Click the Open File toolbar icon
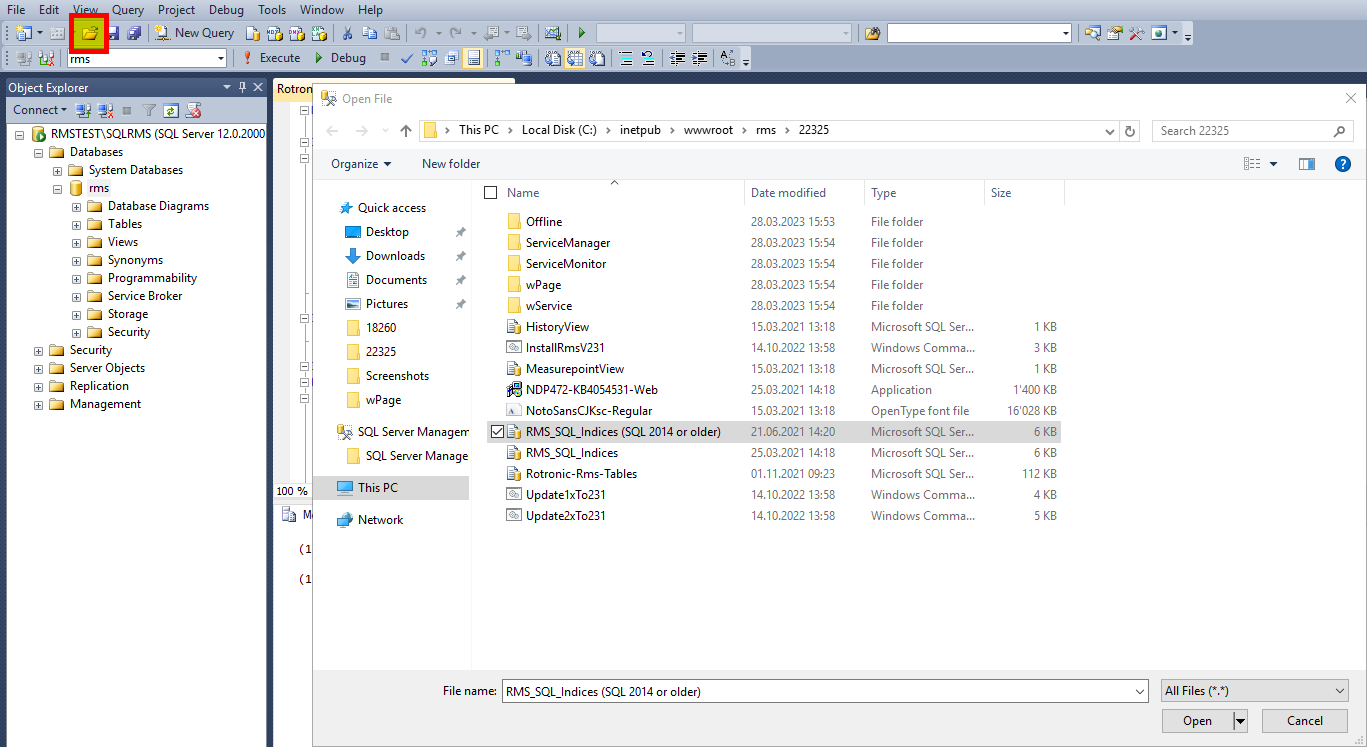This screenshot has height=747, width=1367. click(x=90, y=33)
